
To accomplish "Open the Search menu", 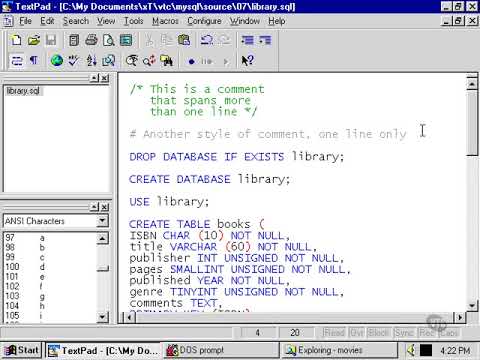I will (x=76, y=21).
